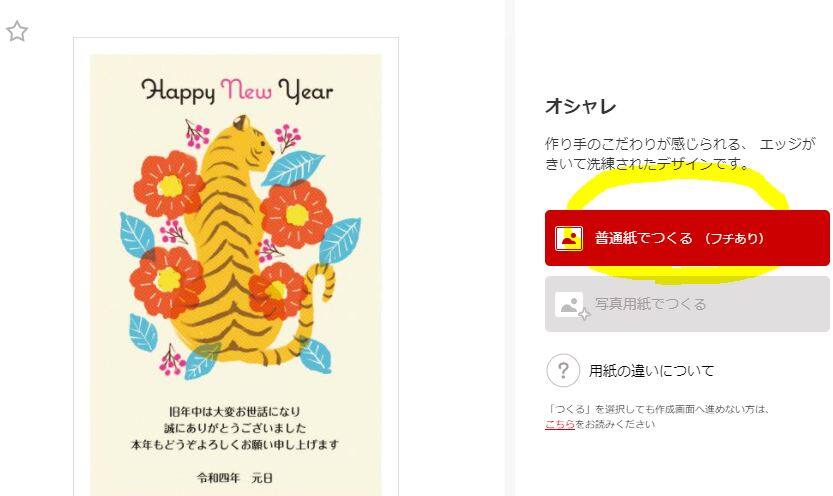Click the Happy New Year title on card
Screen dimensions: 833x496
coord(237,90)
